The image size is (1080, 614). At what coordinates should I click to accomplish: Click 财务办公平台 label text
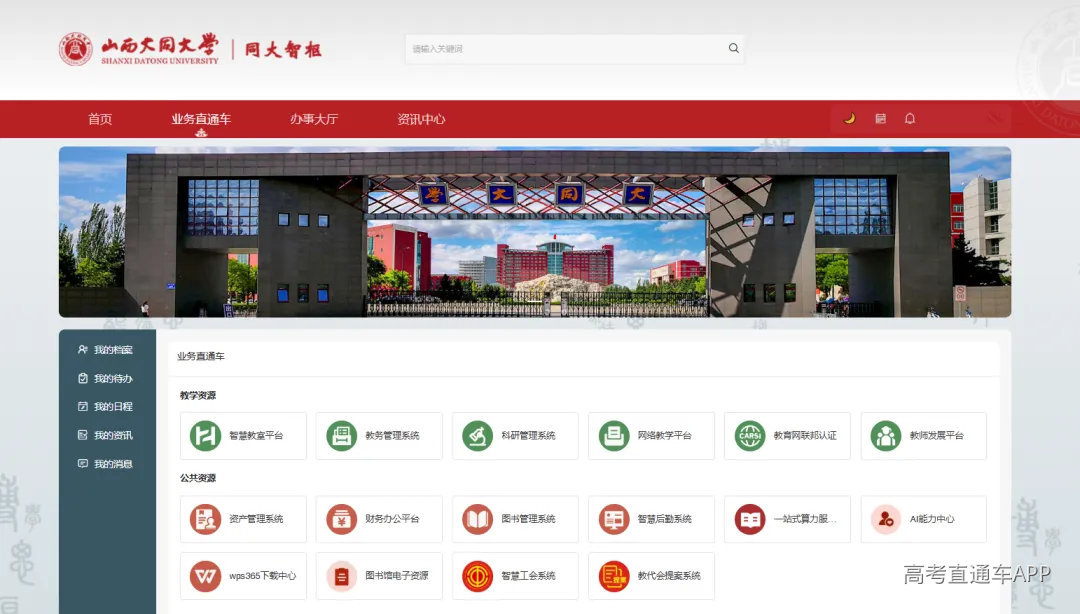[392, 519]
